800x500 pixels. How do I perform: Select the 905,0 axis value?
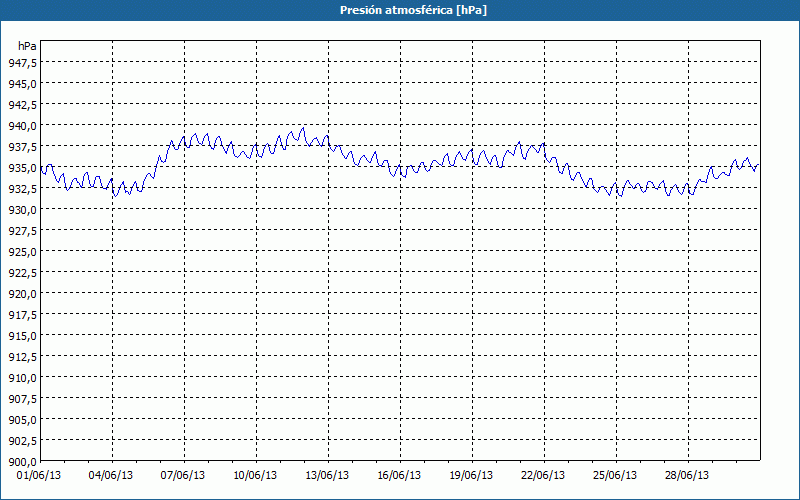[x=22, y=419]
